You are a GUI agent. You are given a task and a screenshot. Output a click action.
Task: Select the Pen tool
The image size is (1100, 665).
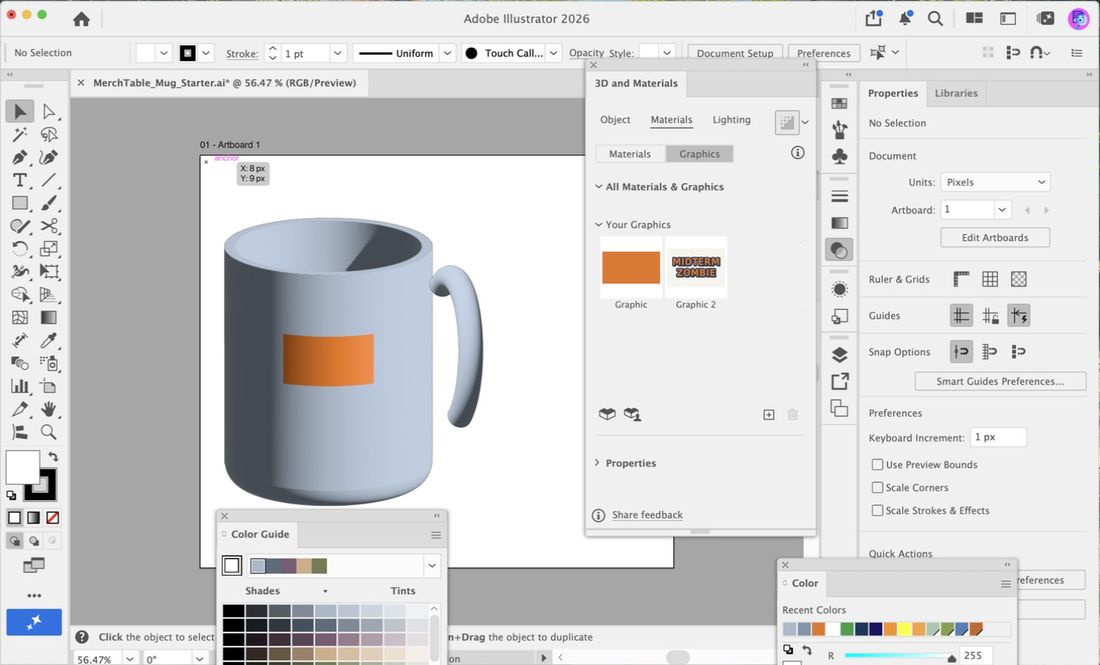coord(20,157)
